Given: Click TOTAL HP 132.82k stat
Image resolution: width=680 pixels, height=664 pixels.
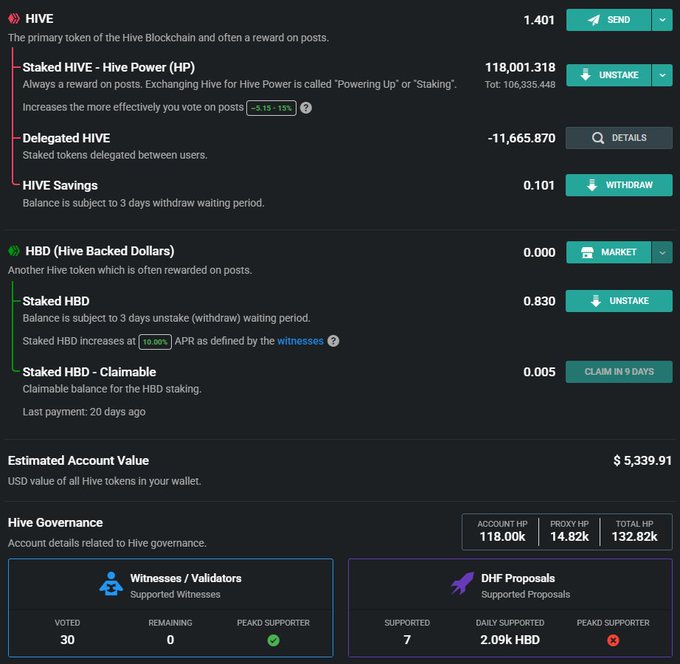Looking at the screenshot, I should tap(634, 531).
